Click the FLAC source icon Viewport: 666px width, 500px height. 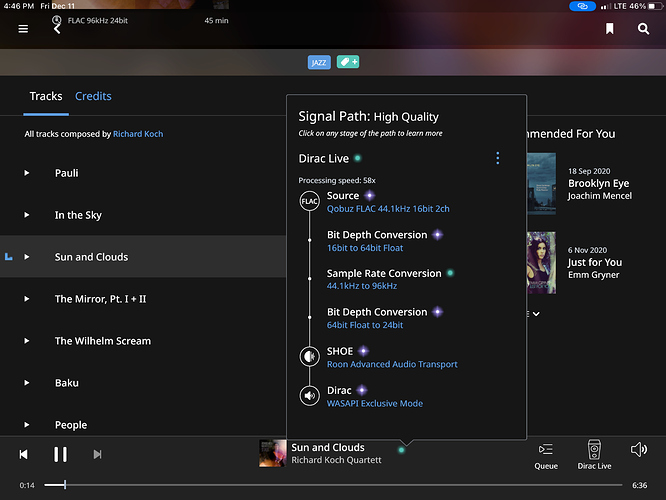[x=310, y=201]
